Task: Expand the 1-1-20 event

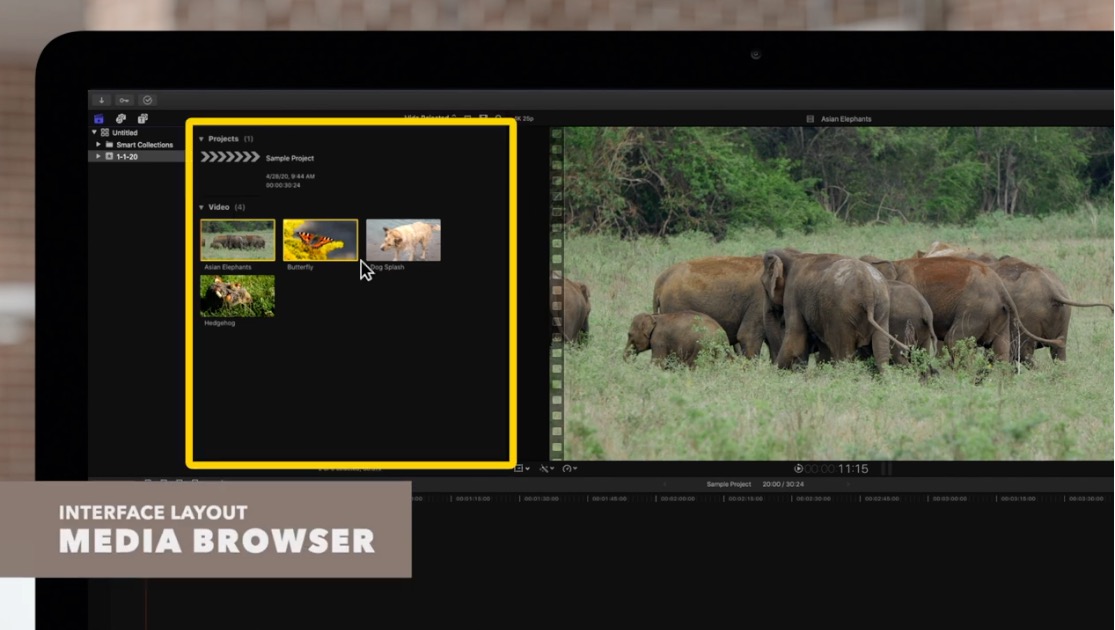Action: (99, 156)
